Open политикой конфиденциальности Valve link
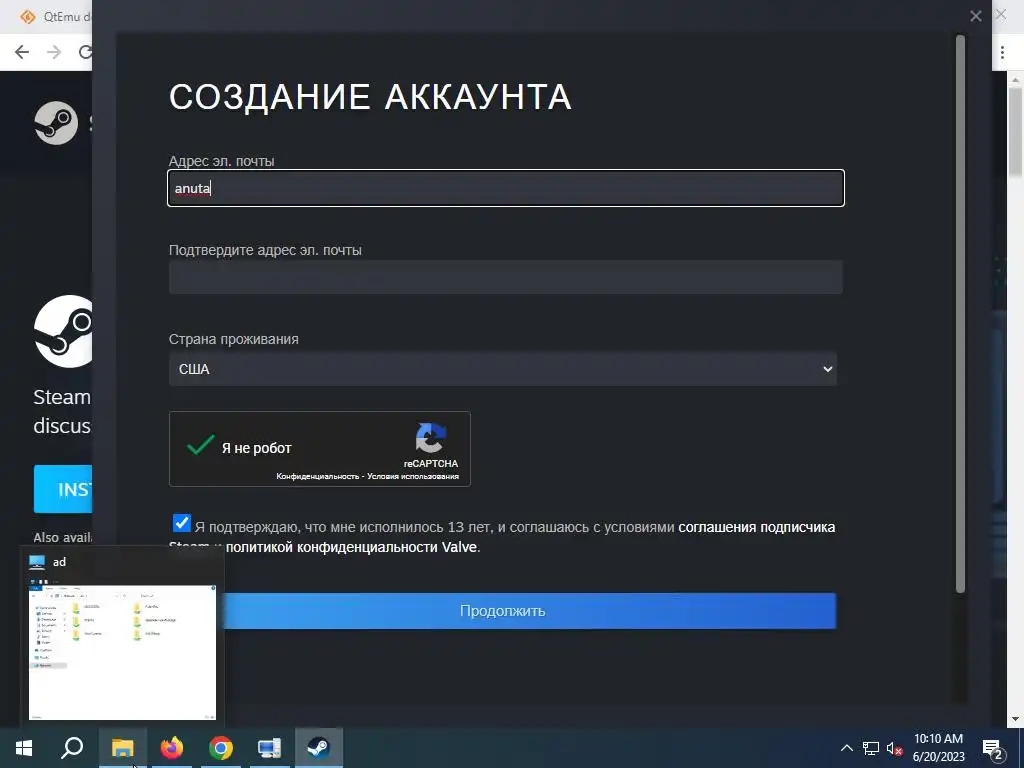1024x768 pixels. (x=351, y=547)
